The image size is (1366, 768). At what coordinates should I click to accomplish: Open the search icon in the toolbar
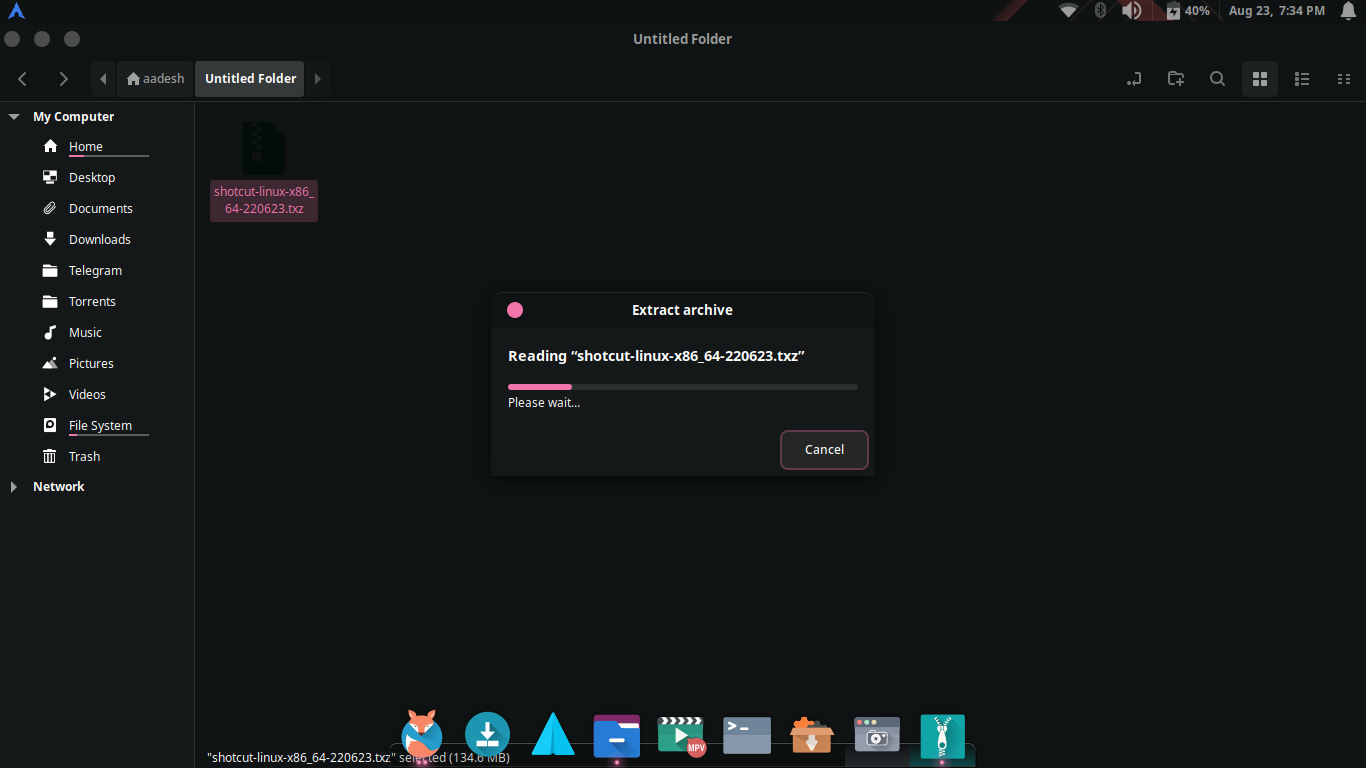coord(1217,79)
